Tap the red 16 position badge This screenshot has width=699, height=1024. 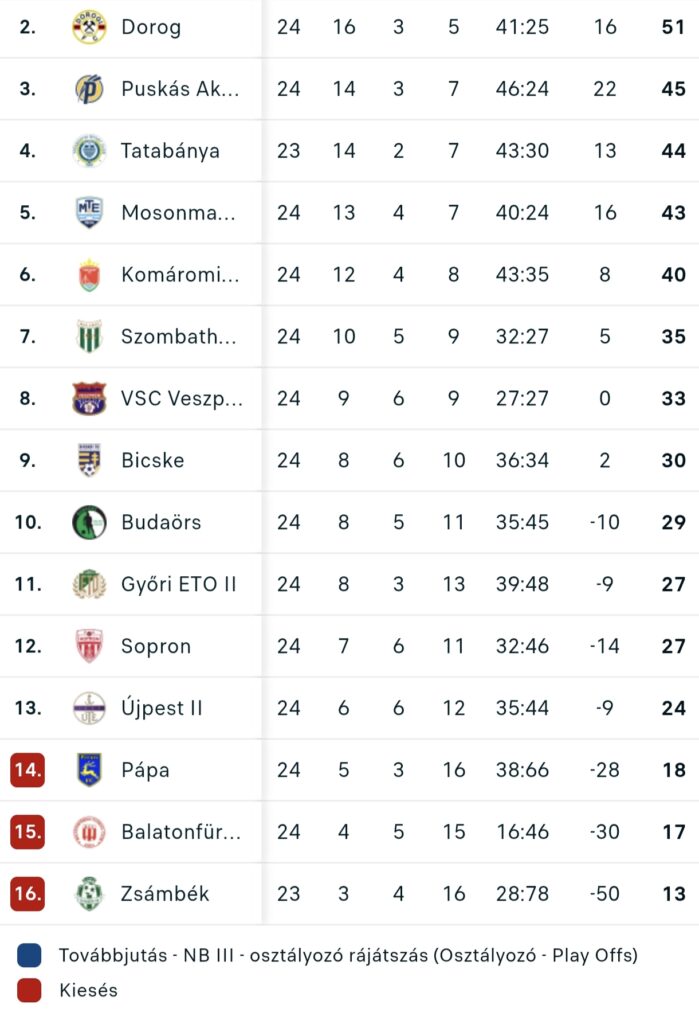[28, 894]
